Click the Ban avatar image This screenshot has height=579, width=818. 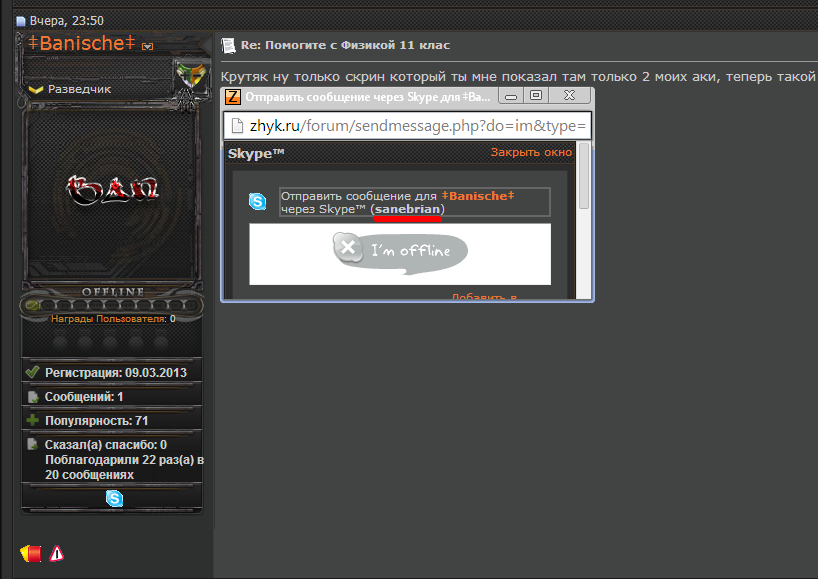tap(112, 189)
